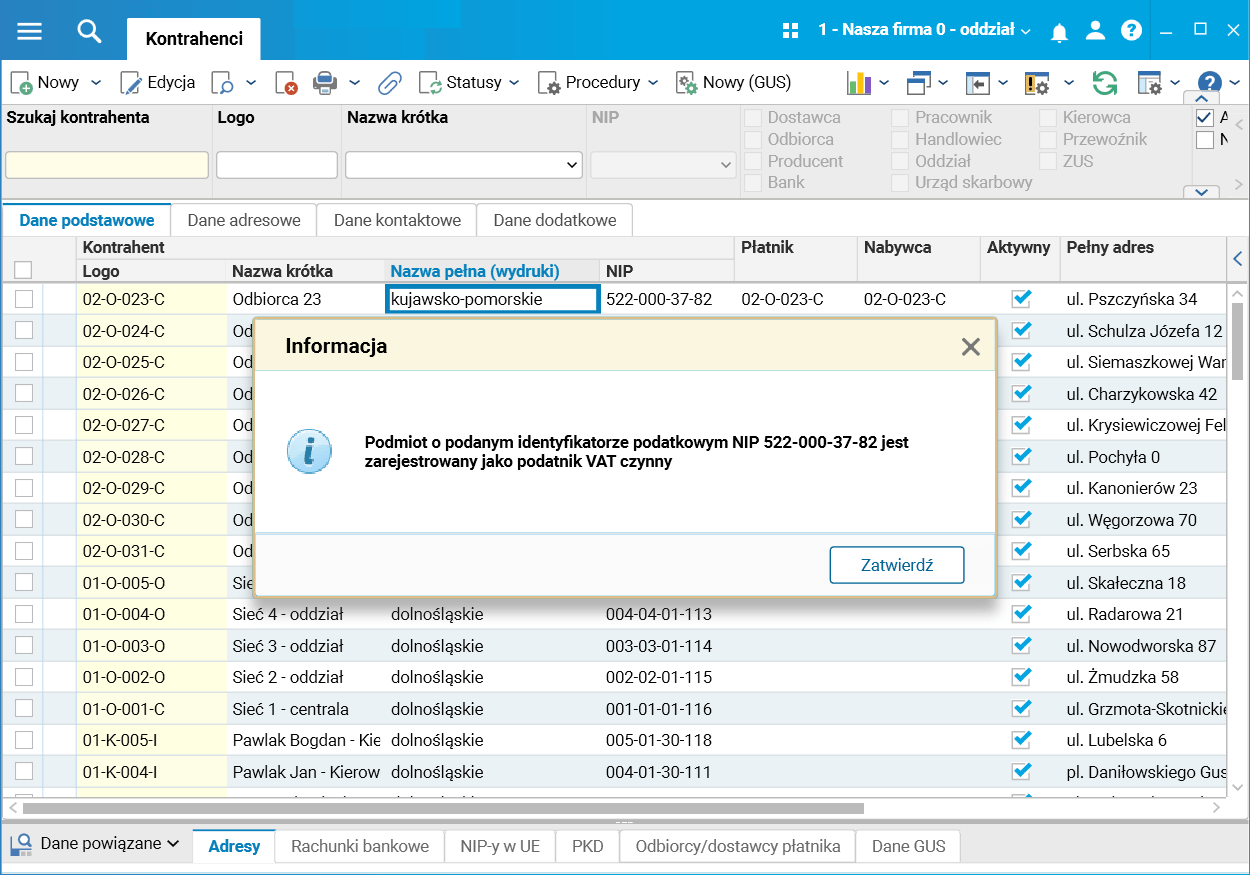Click the search magnifier icon in title bar
1250x875 pixels.
(x=89, y=31)
